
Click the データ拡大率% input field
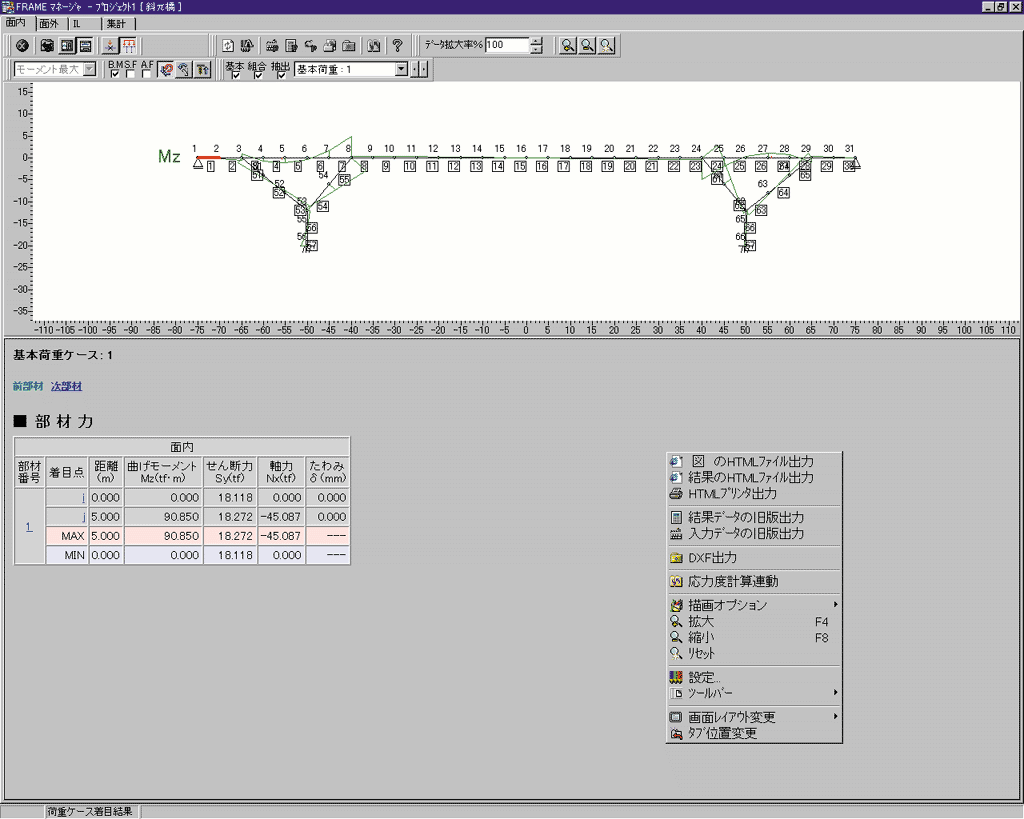click(506, 45)
